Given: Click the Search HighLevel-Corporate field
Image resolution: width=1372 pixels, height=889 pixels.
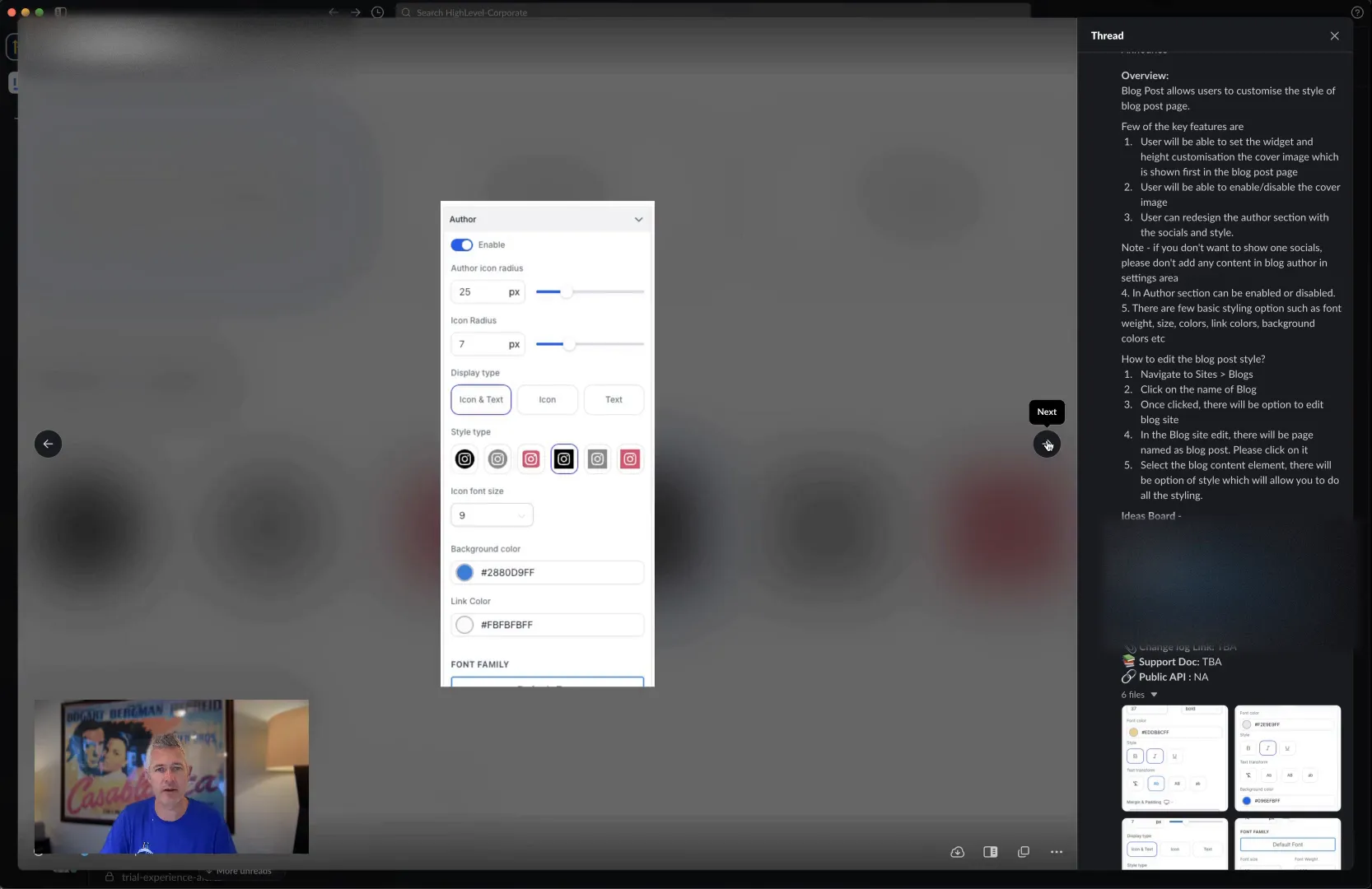Looking at the screenshot, I should point(713,12).
